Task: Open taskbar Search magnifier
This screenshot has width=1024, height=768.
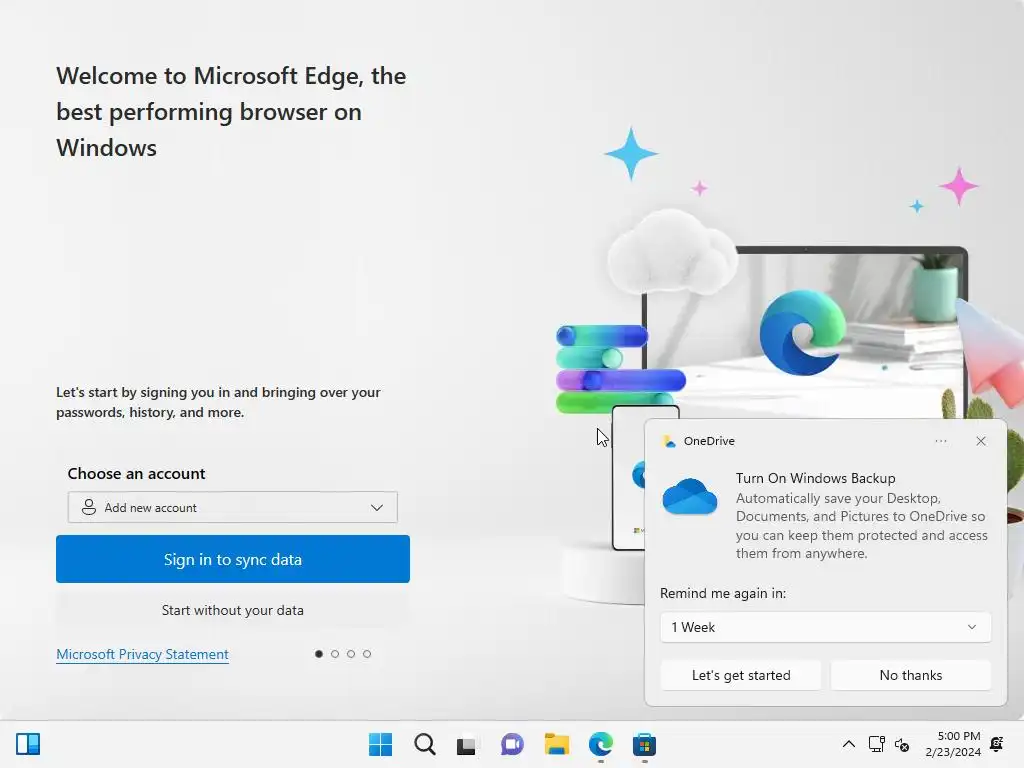Action: [x=424, y=744]
